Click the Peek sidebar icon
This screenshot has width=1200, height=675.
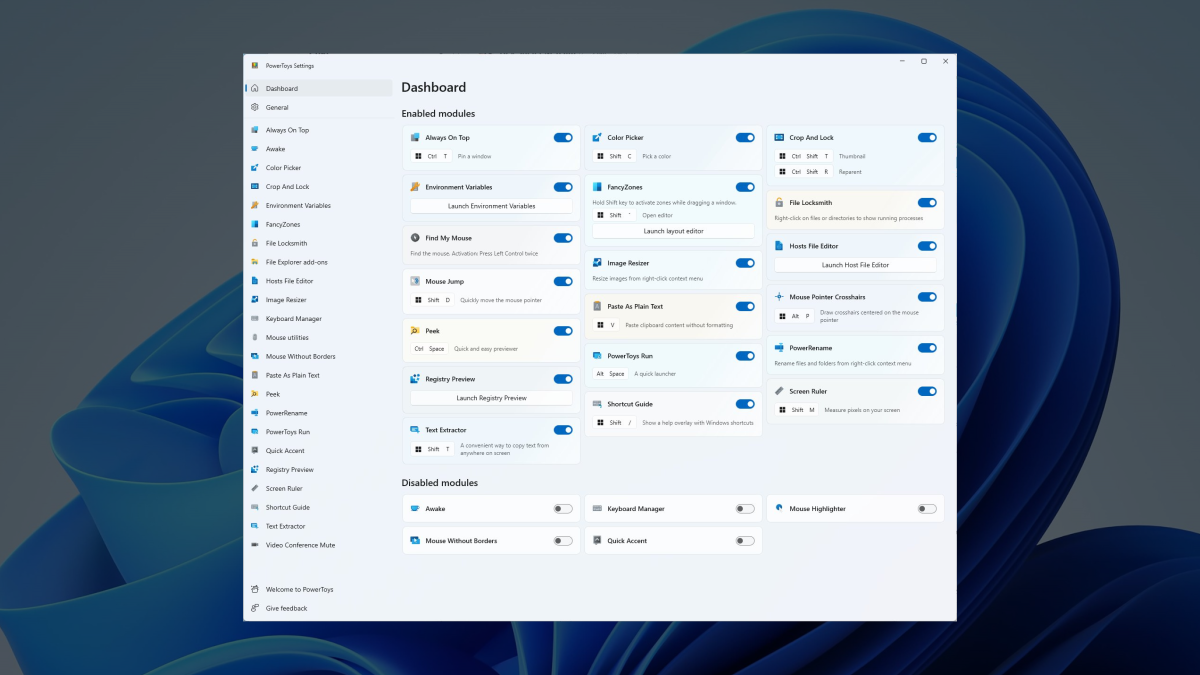tap(255, 394)
